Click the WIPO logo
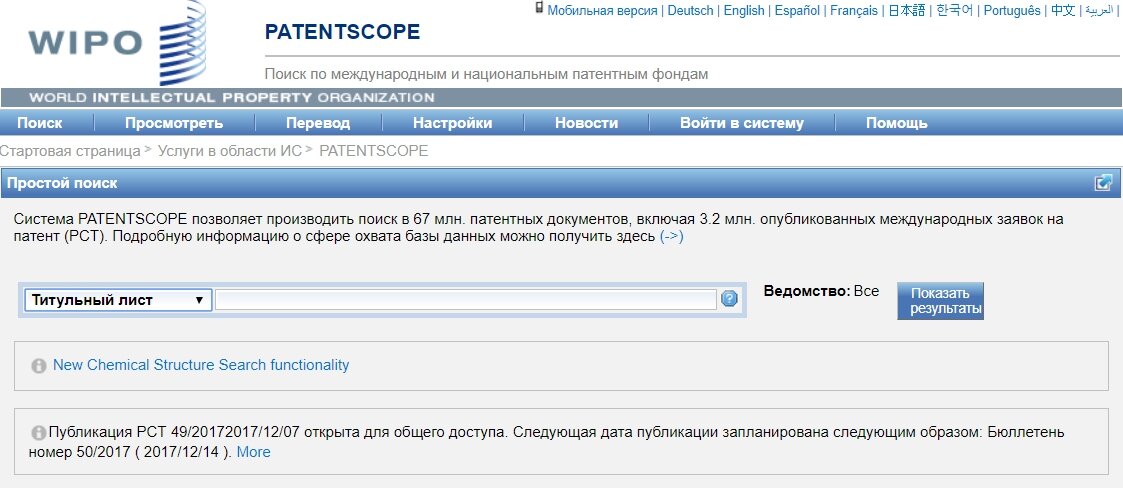1123x488 pixels. pos(117,43)
